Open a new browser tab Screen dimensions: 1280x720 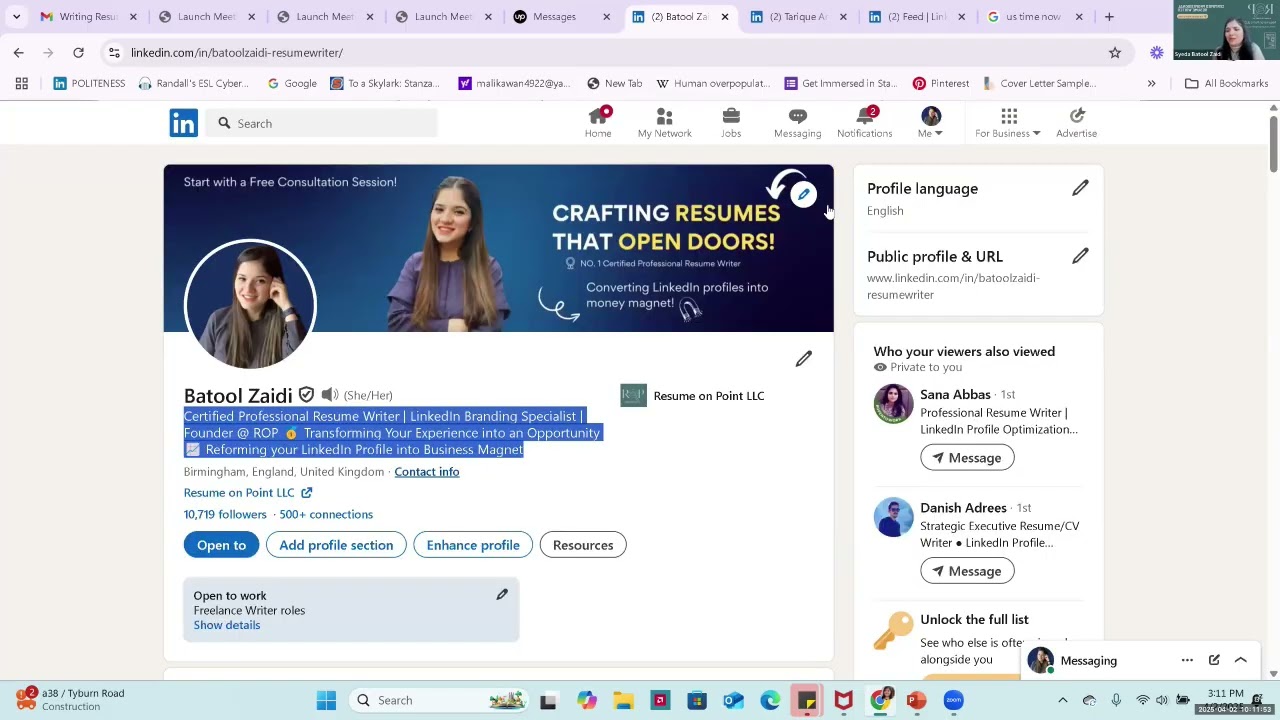pyautogui.click(x=1109, y=17)
